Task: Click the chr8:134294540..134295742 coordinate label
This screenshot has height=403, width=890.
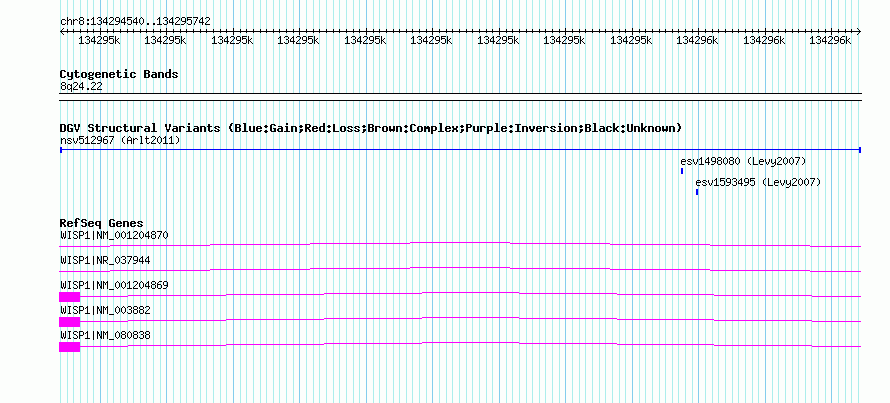Action: coord(135,22)
